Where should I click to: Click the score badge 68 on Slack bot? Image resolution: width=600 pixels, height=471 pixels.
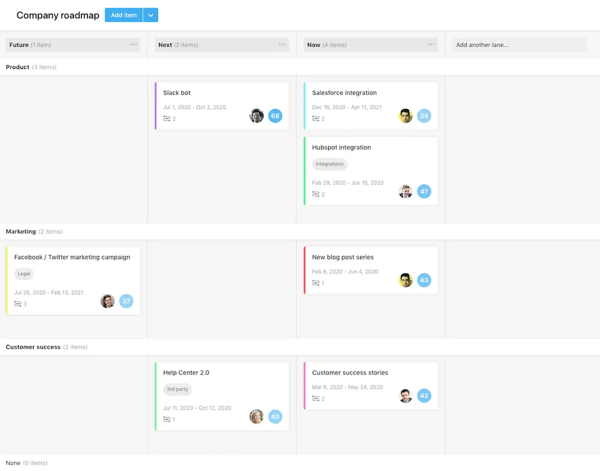(x=275, y=116)
